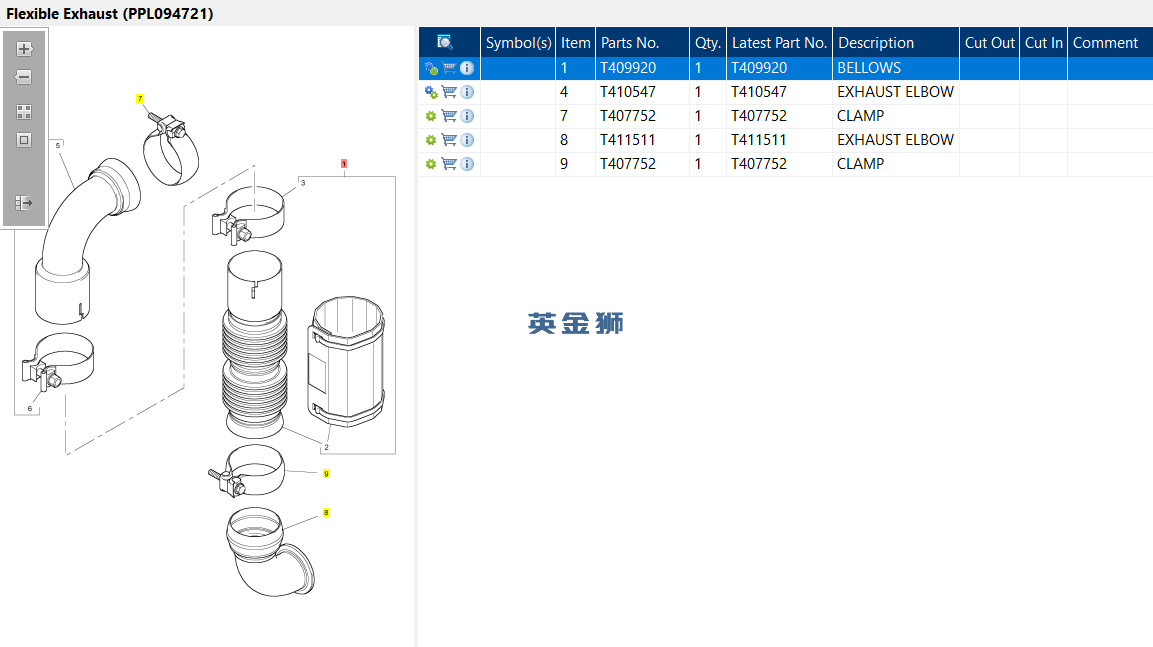Click the Comment column header
The width and height of the screenshot is (1153, 647).
[x=1110, y=43]
